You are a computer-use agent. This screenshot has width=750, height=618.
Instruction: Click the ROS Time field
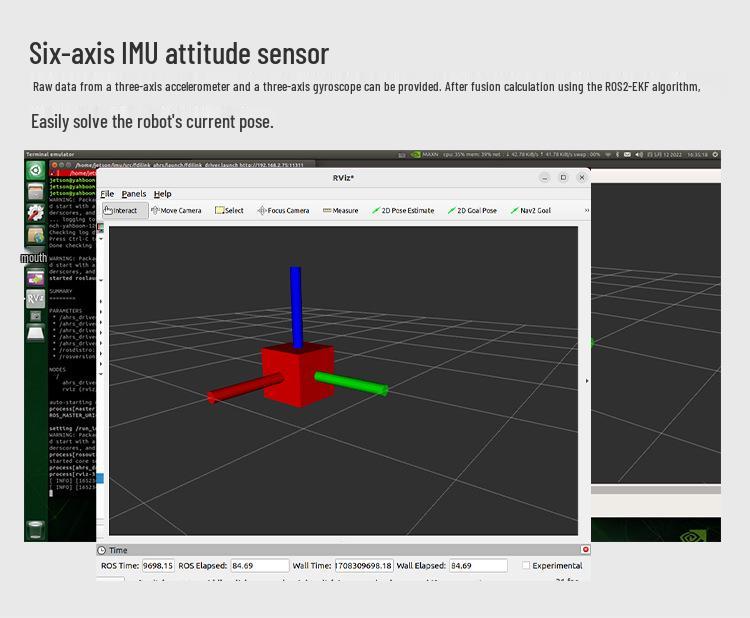click(x=158, y=565)
